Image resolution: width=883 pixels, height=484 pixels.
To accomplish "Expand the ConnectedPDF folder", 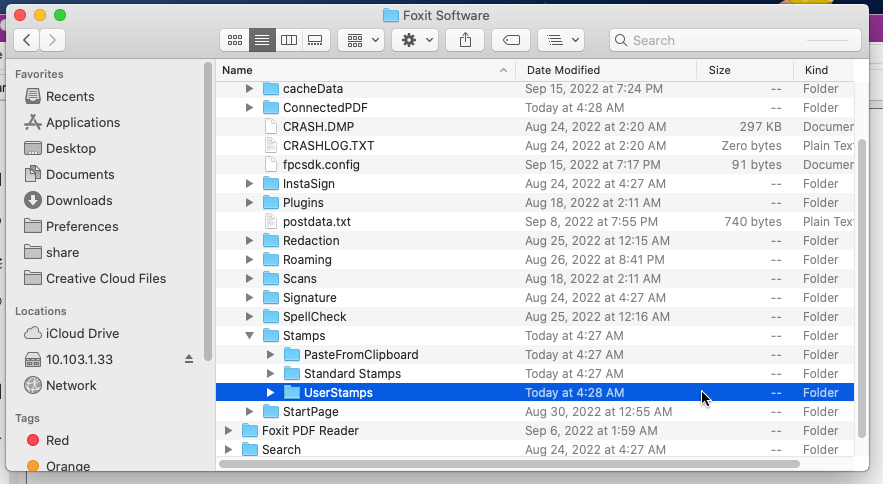I will (x=249, y=108).
